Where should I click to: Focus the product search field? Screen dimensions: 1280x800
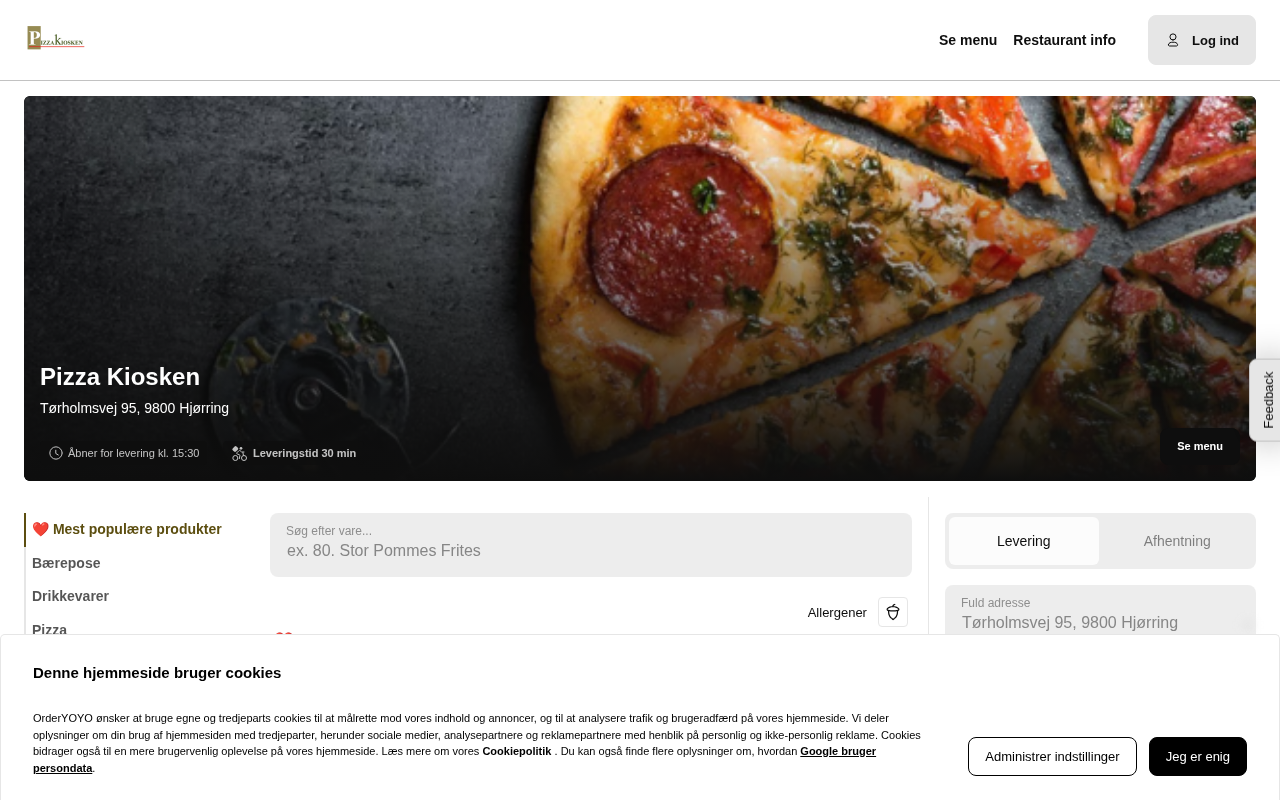591,545
